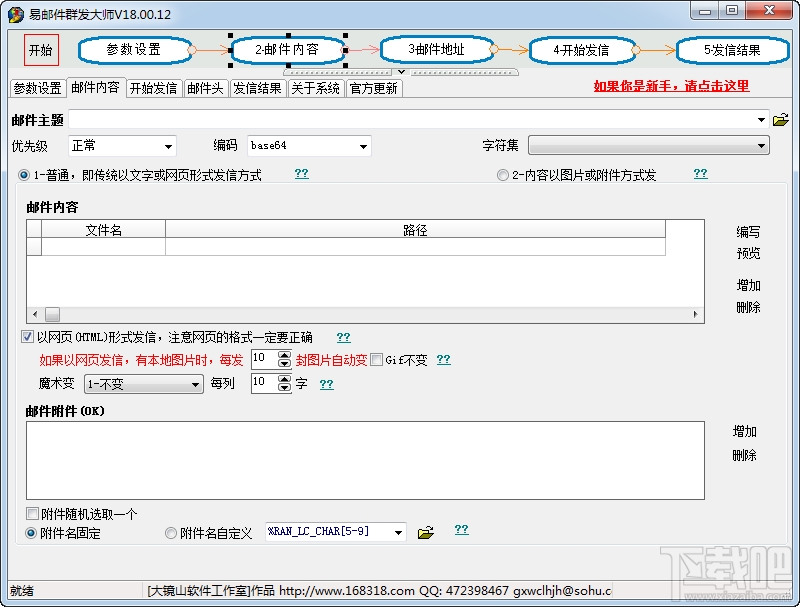Open ?? help link beside attachment name folder
The height and width of the screenshot is (607, 800).
(x=461, y=529)
